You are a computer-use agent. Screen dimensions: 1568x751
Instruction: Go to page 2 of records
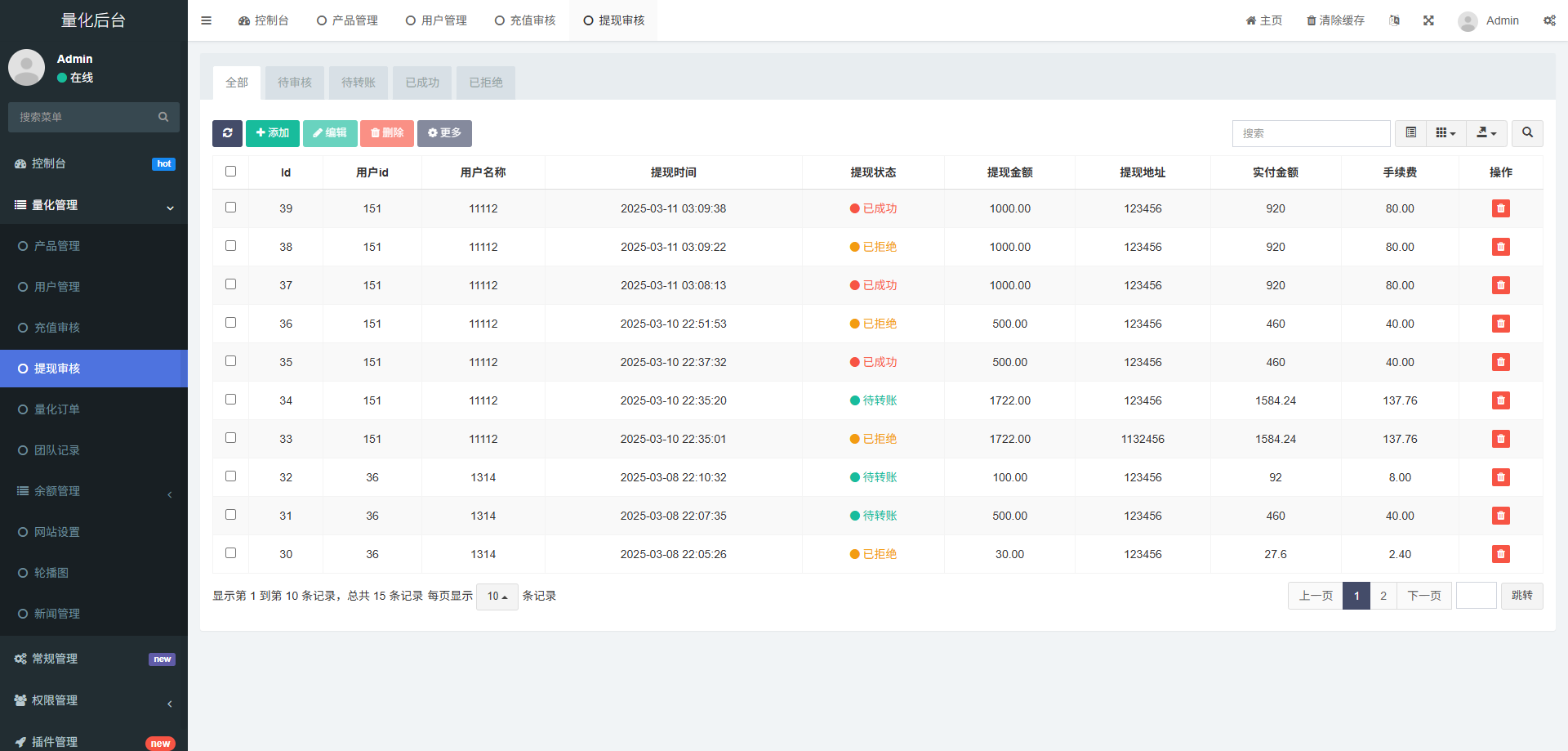click(x=1383, y=596)
